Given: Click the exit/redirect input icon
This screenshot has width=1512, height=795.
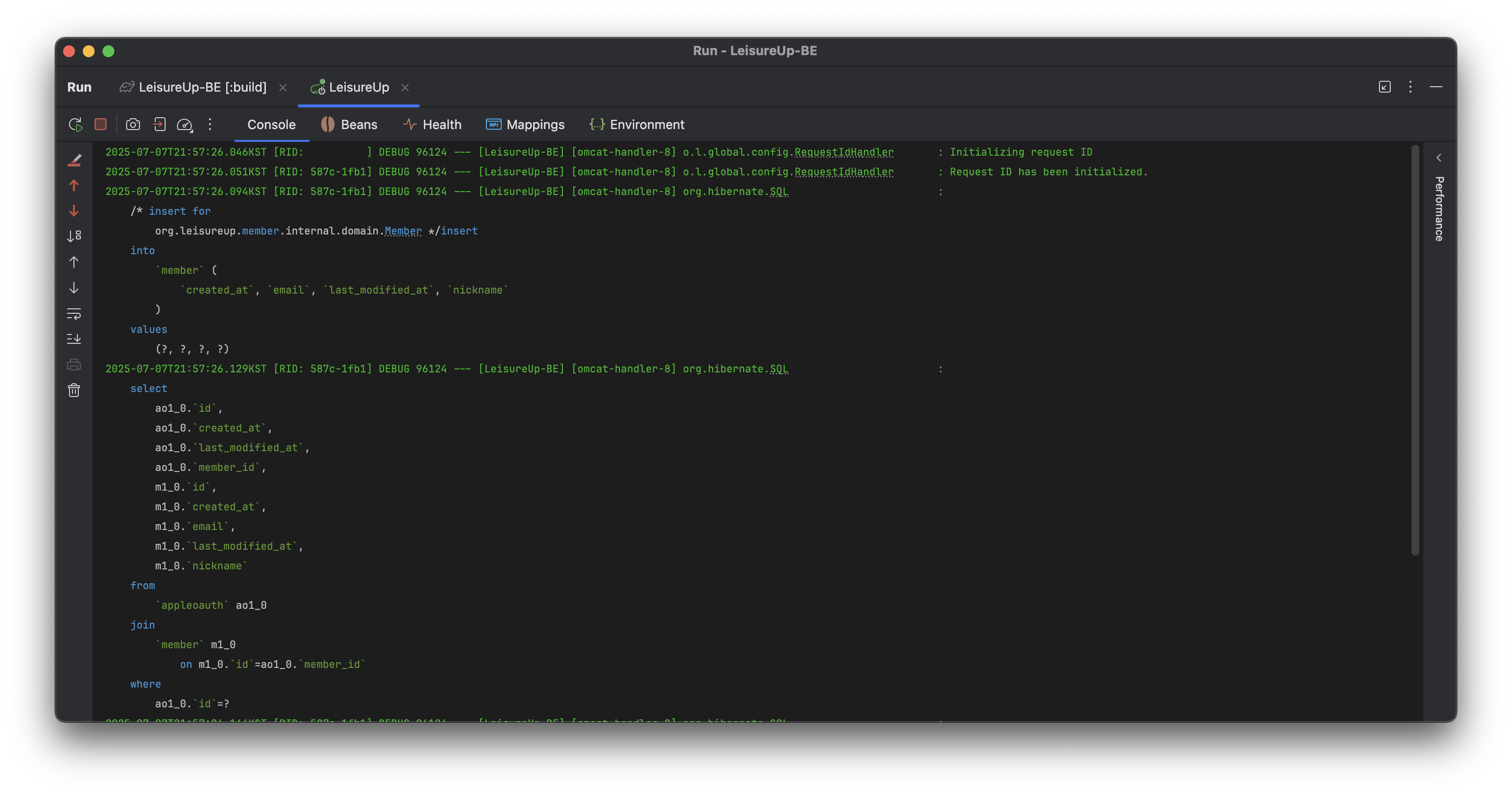Looking at the screenshot, I should [159, 125].
